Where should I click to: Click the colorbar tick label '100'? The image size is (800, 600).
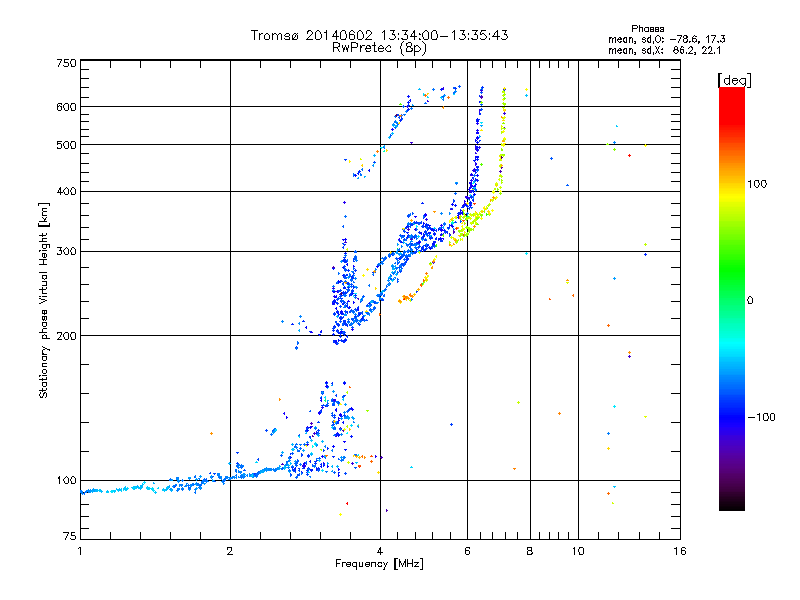pyautogui.click(x=757, y=184)
